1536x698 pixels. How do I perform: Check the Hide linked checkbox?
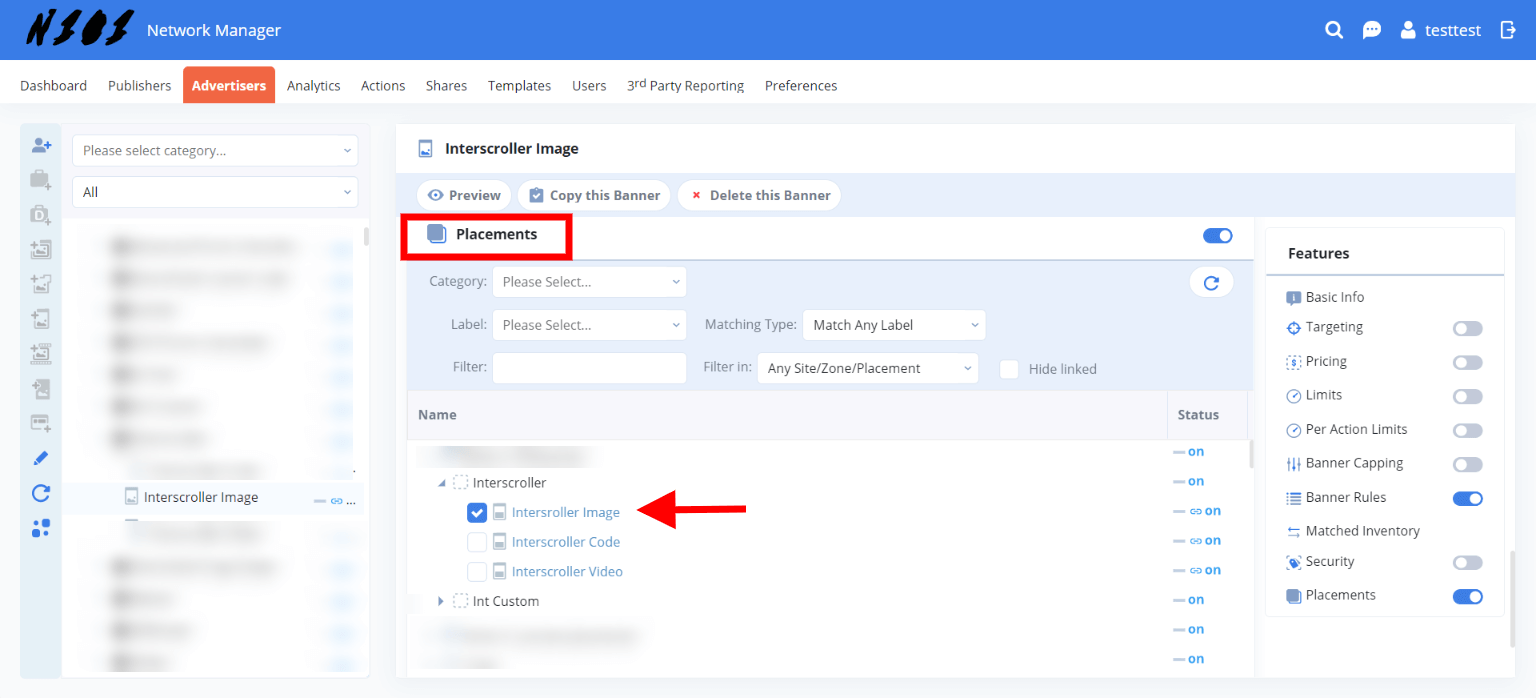[1010, 369]
